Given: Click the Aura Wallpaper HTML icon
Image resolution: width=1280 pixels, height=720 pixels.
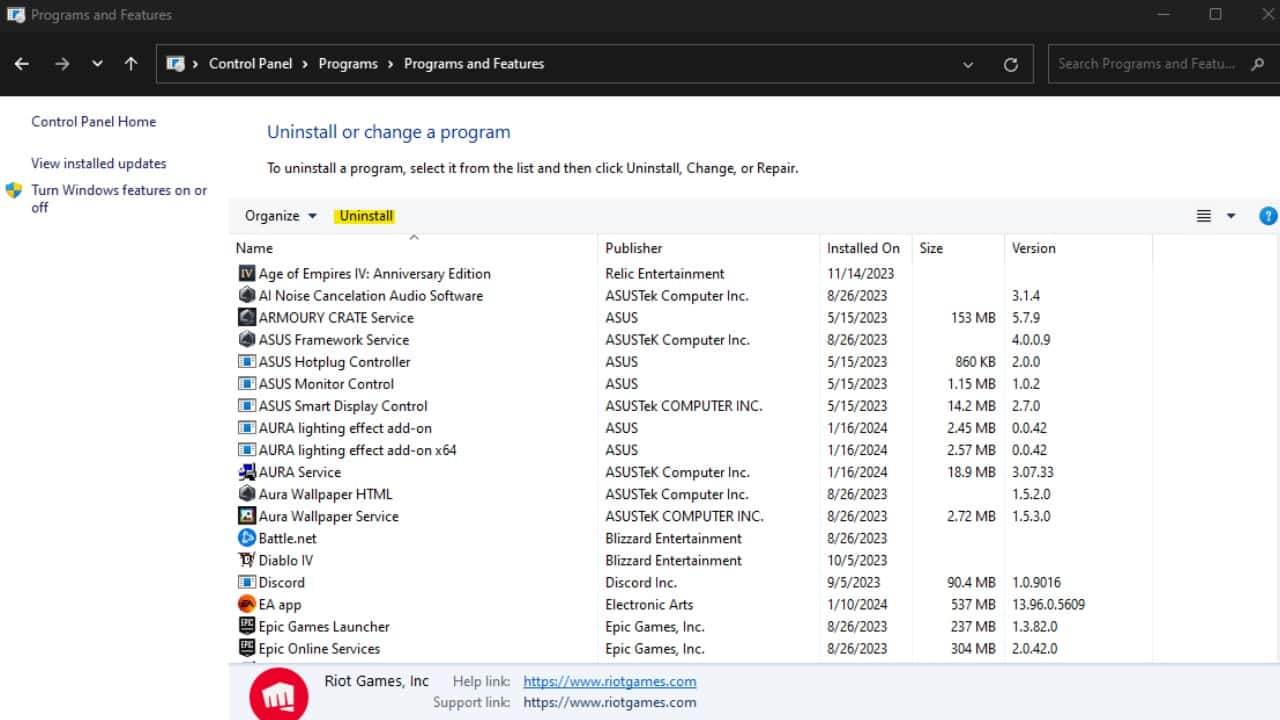Looking at the screenshot, I should point(247,494).
